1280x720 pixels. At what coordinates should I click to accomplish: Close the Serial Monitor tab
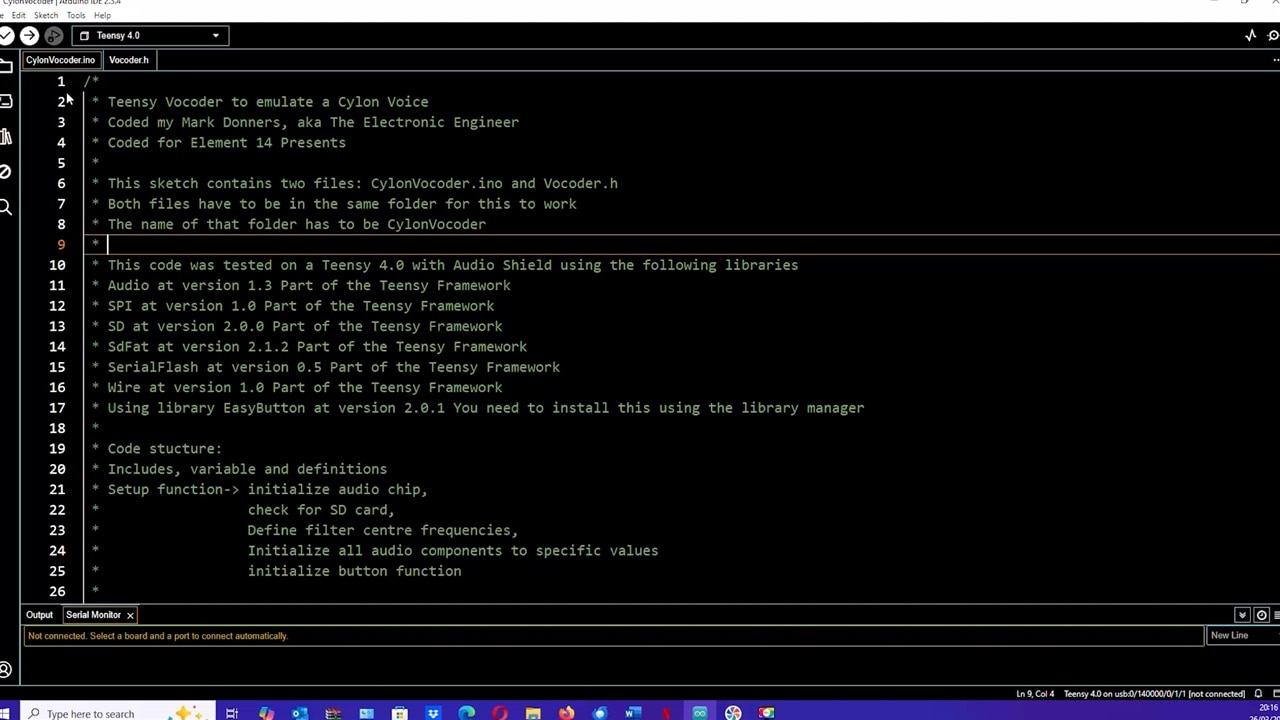[x=130, y=615]
